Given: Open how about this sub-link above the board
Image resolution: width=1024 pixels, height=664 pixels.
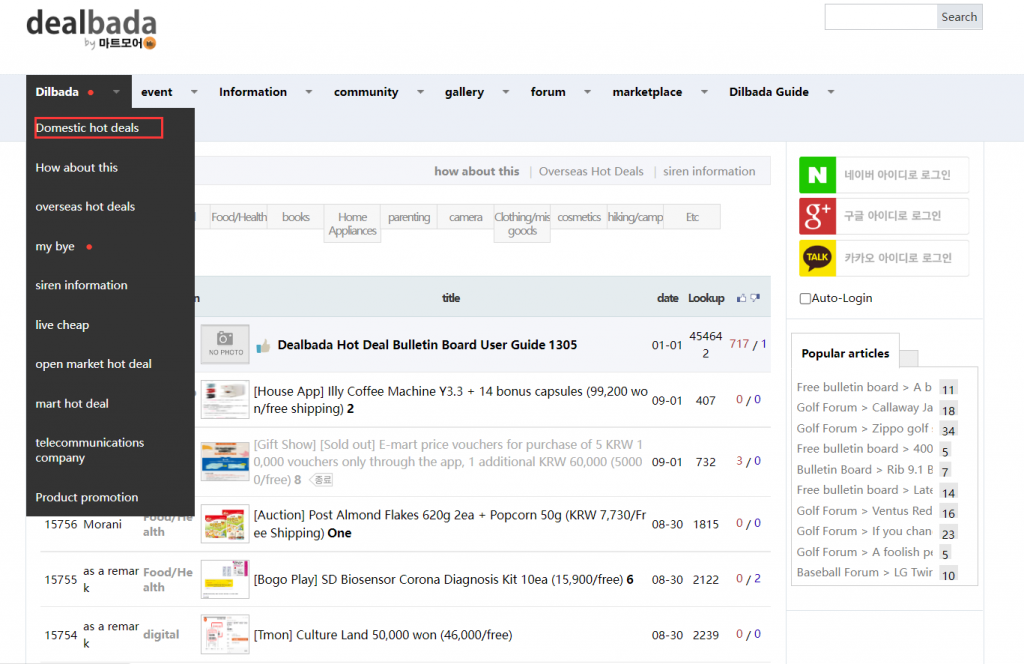Looking at the screenshot, I should coord(477,172).
